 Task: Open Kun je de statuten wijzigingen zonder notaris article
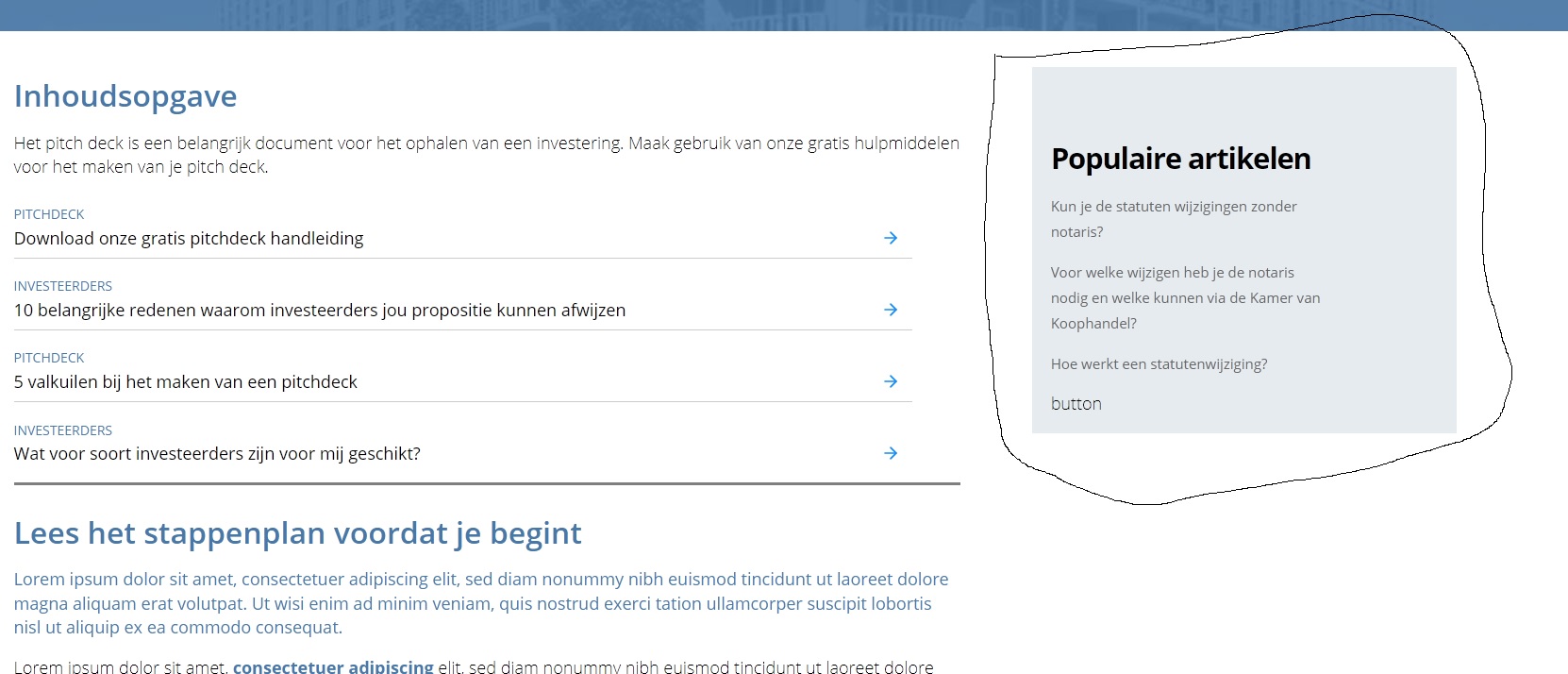pos(1174,219)
